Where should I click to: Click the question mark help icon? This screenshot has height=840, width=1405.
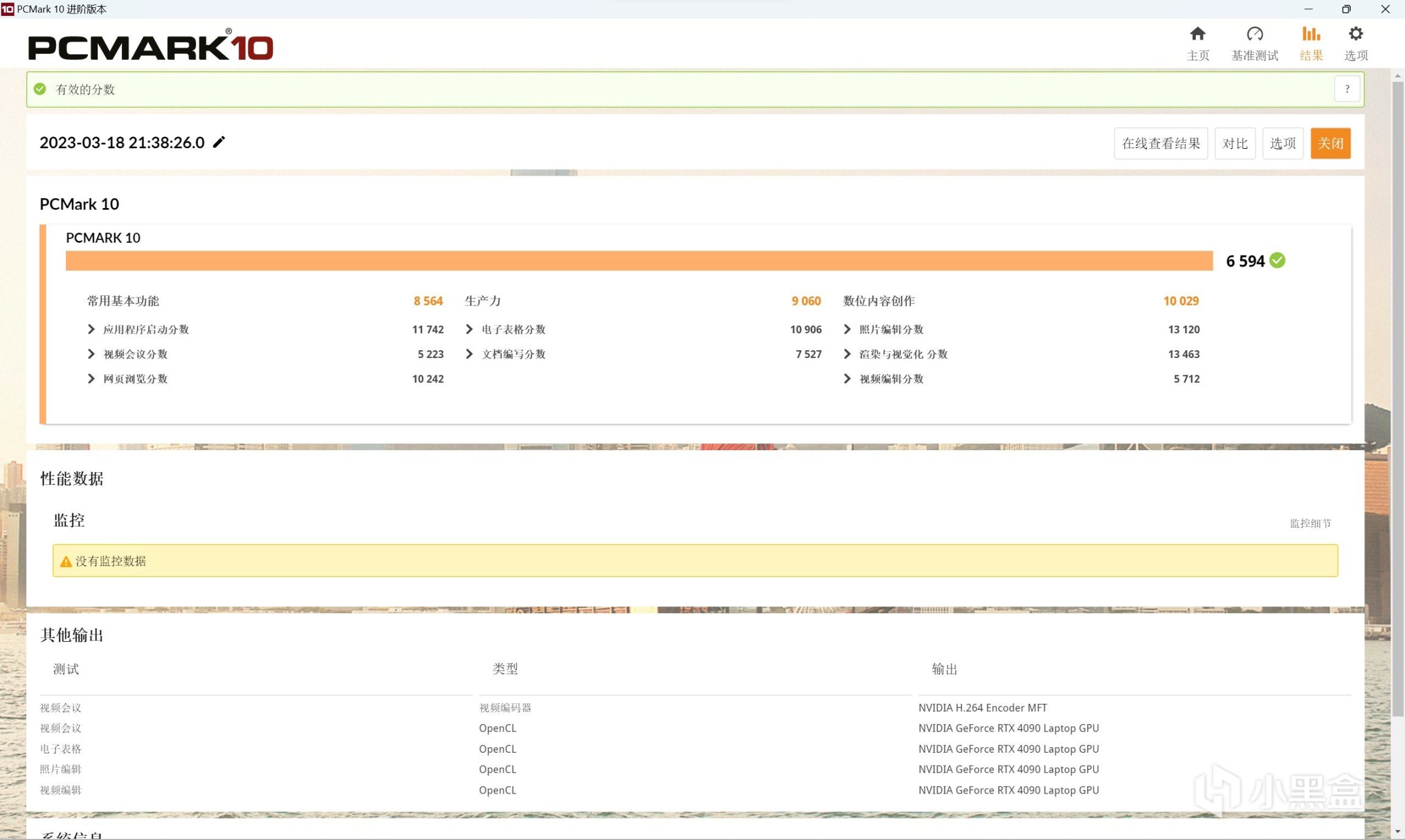click(x=1347, y=89)
